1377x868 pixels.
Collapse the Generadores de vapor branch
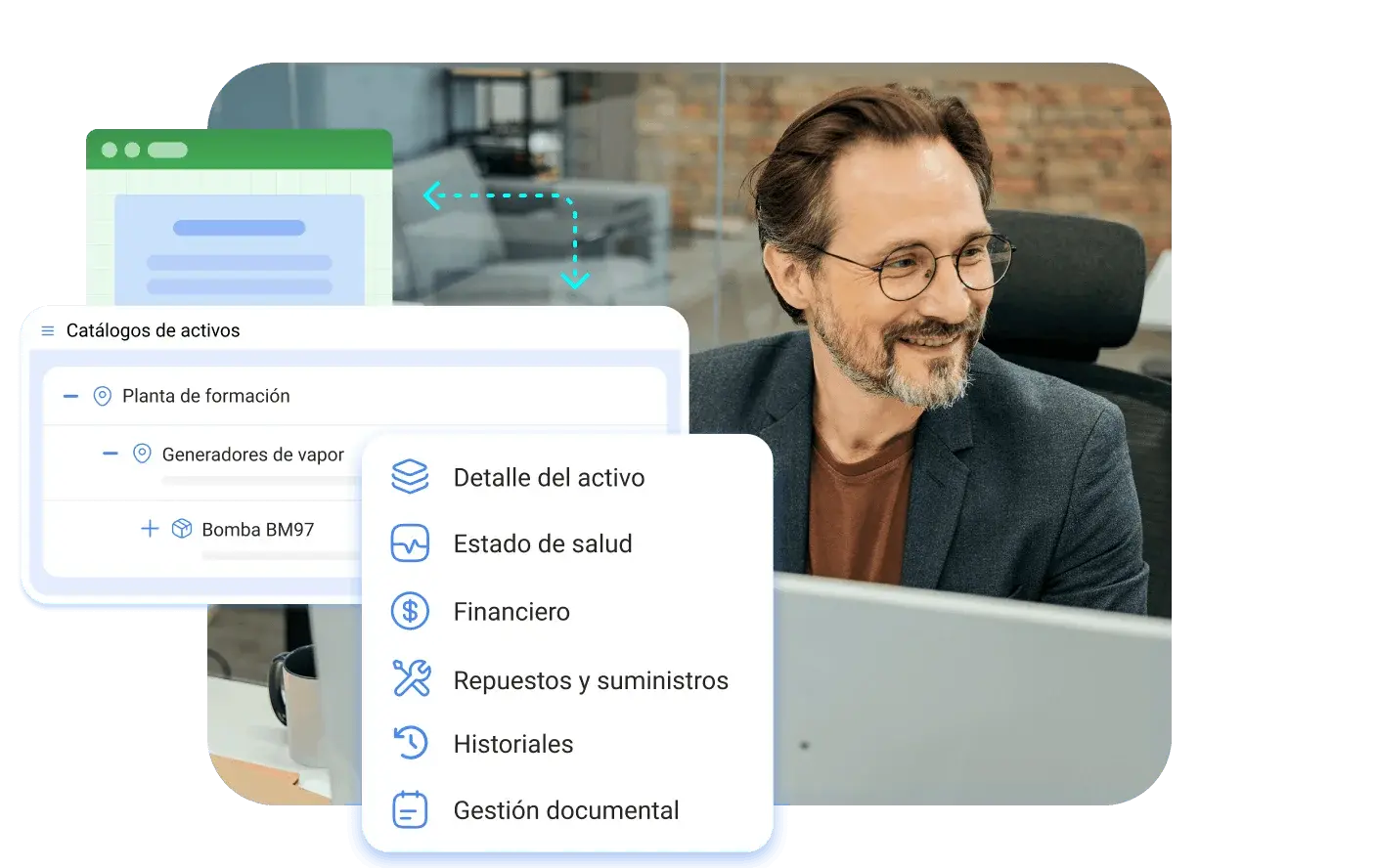pyautogui.click(x=110, y=454)
